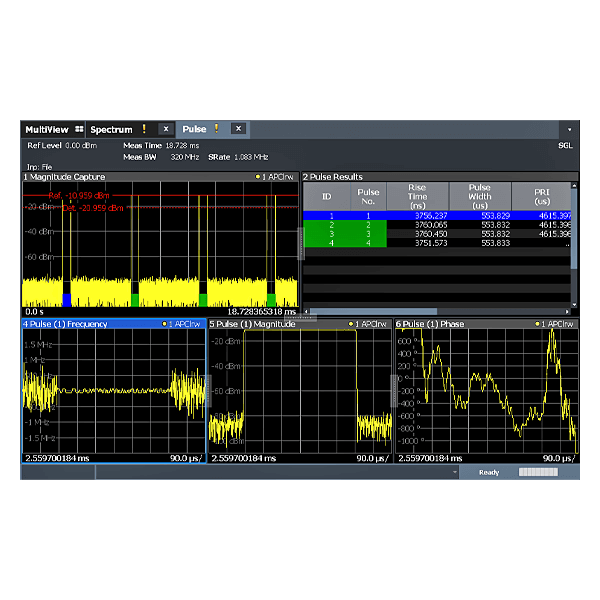Click the 90.0 µs/ scale label in the Phase window
Viewport: 600px width, 600px height.
559,458
